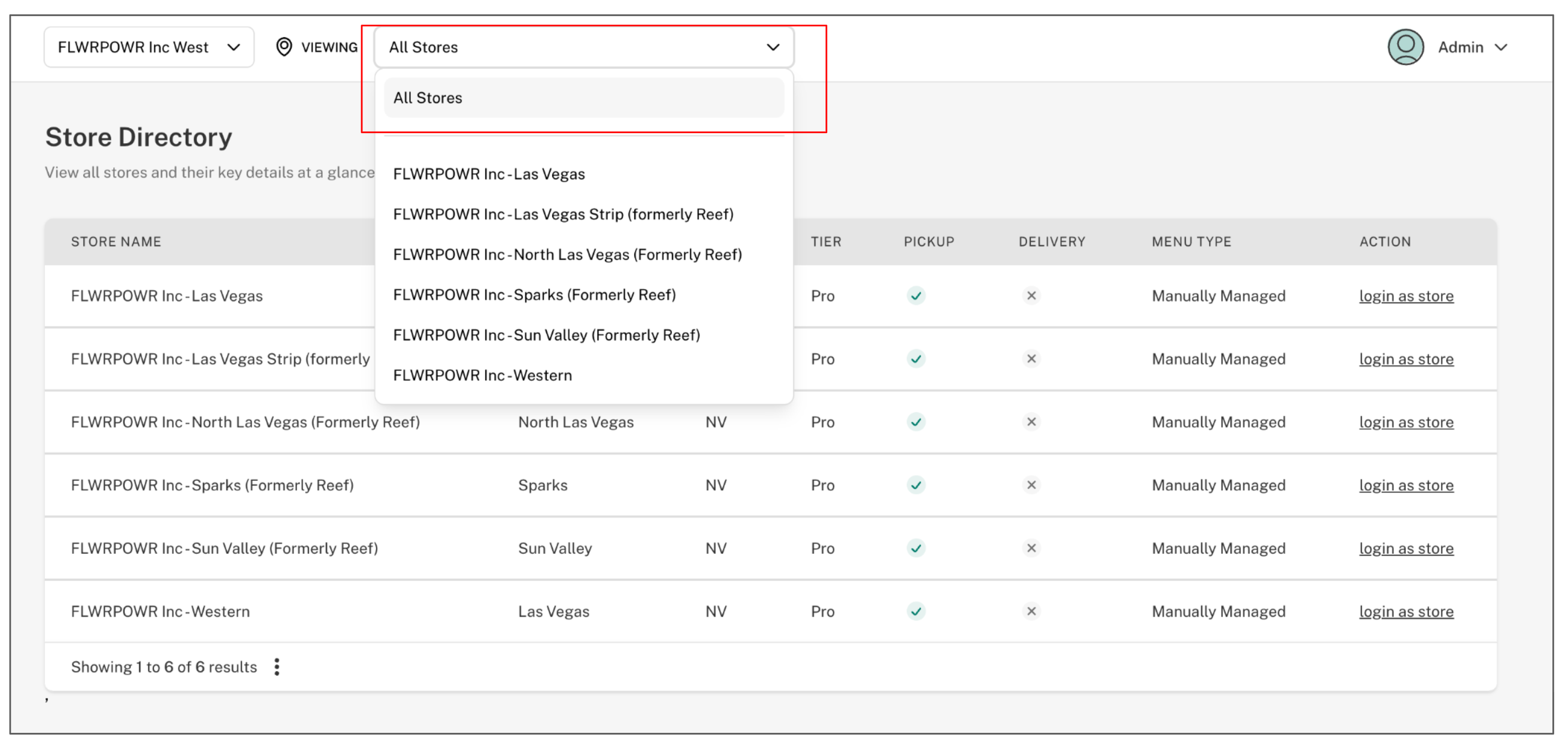The image size is (1568, 749).
Task: Open the Admin account menu chevron
Action: pyautogui.click(x=1501, y=47)
